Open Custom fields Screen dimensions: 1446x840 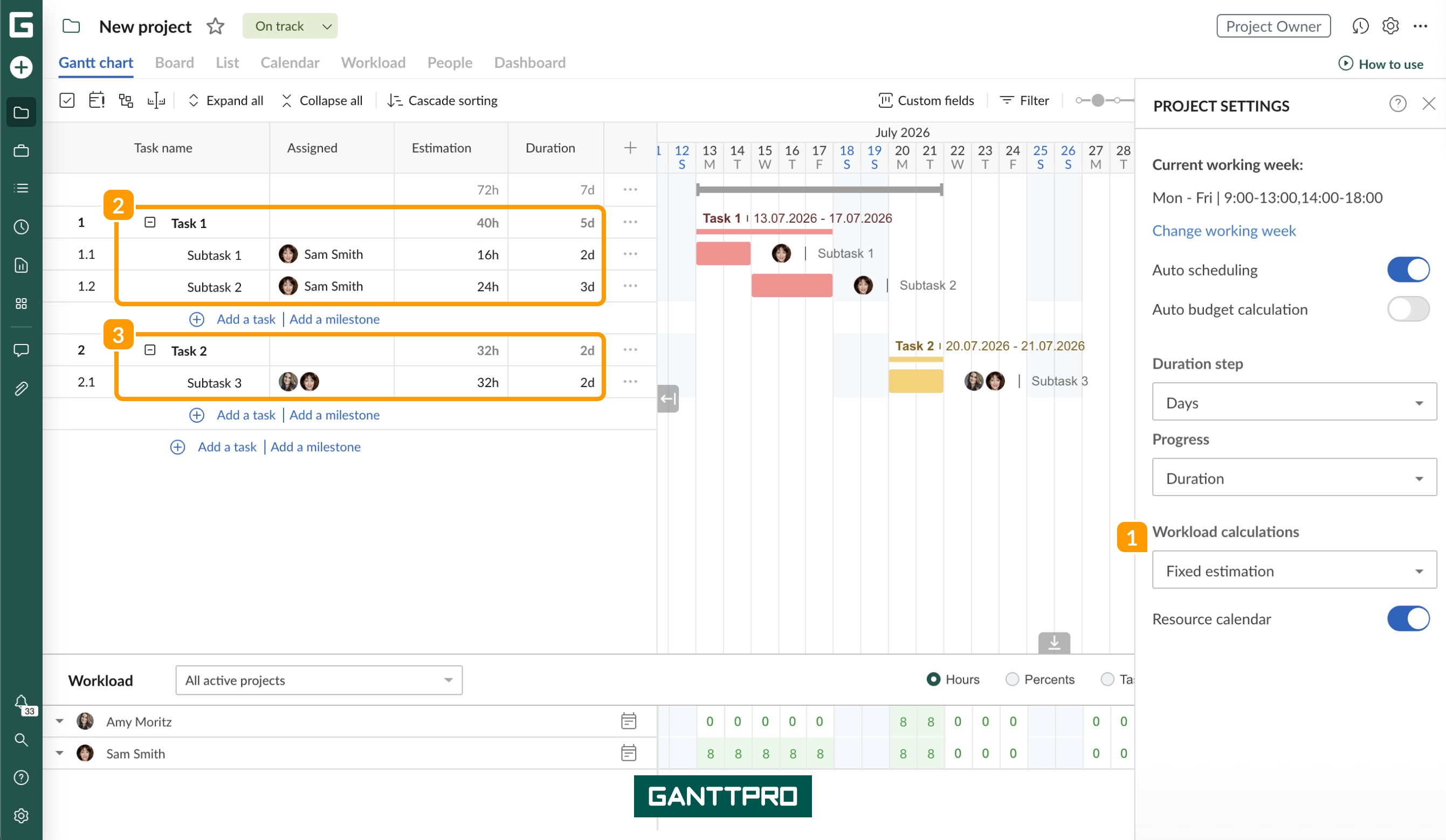(x=926, y=100)
